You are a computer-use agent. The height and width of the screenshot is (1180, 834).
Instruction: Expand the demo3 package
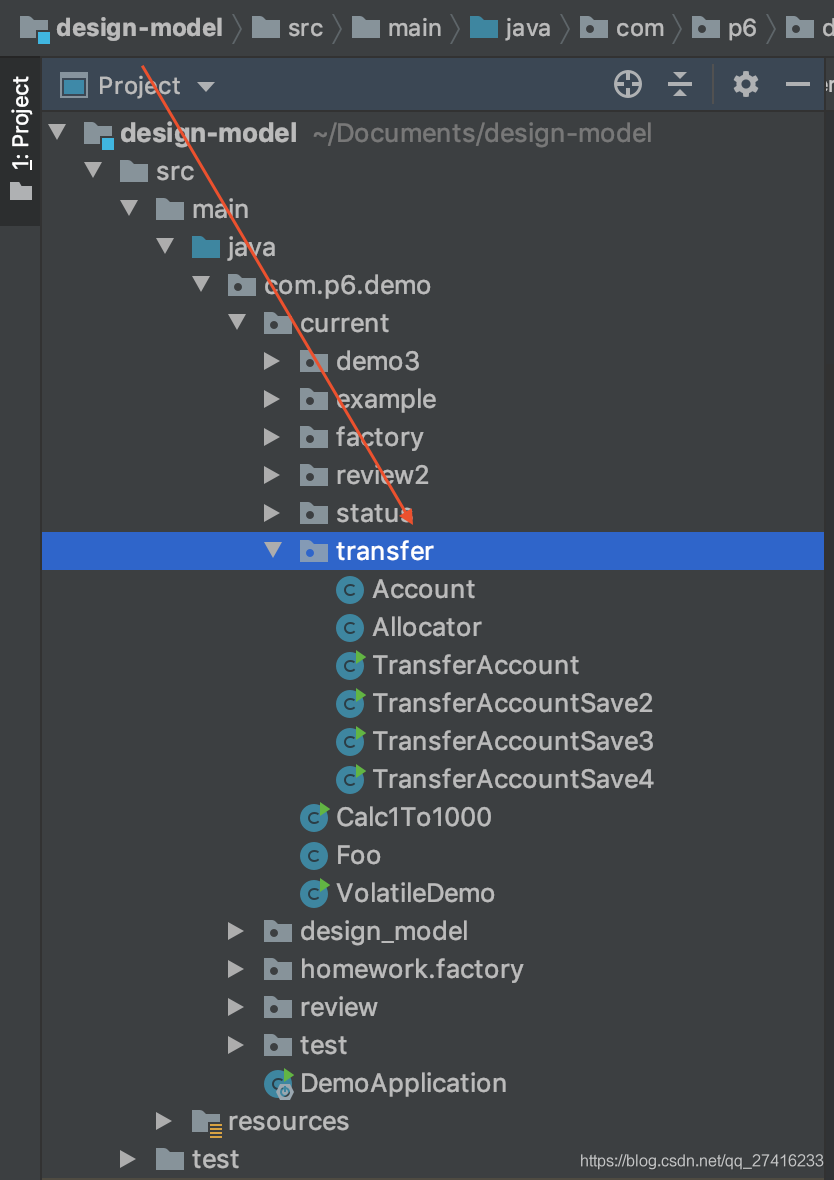(272, 361)
